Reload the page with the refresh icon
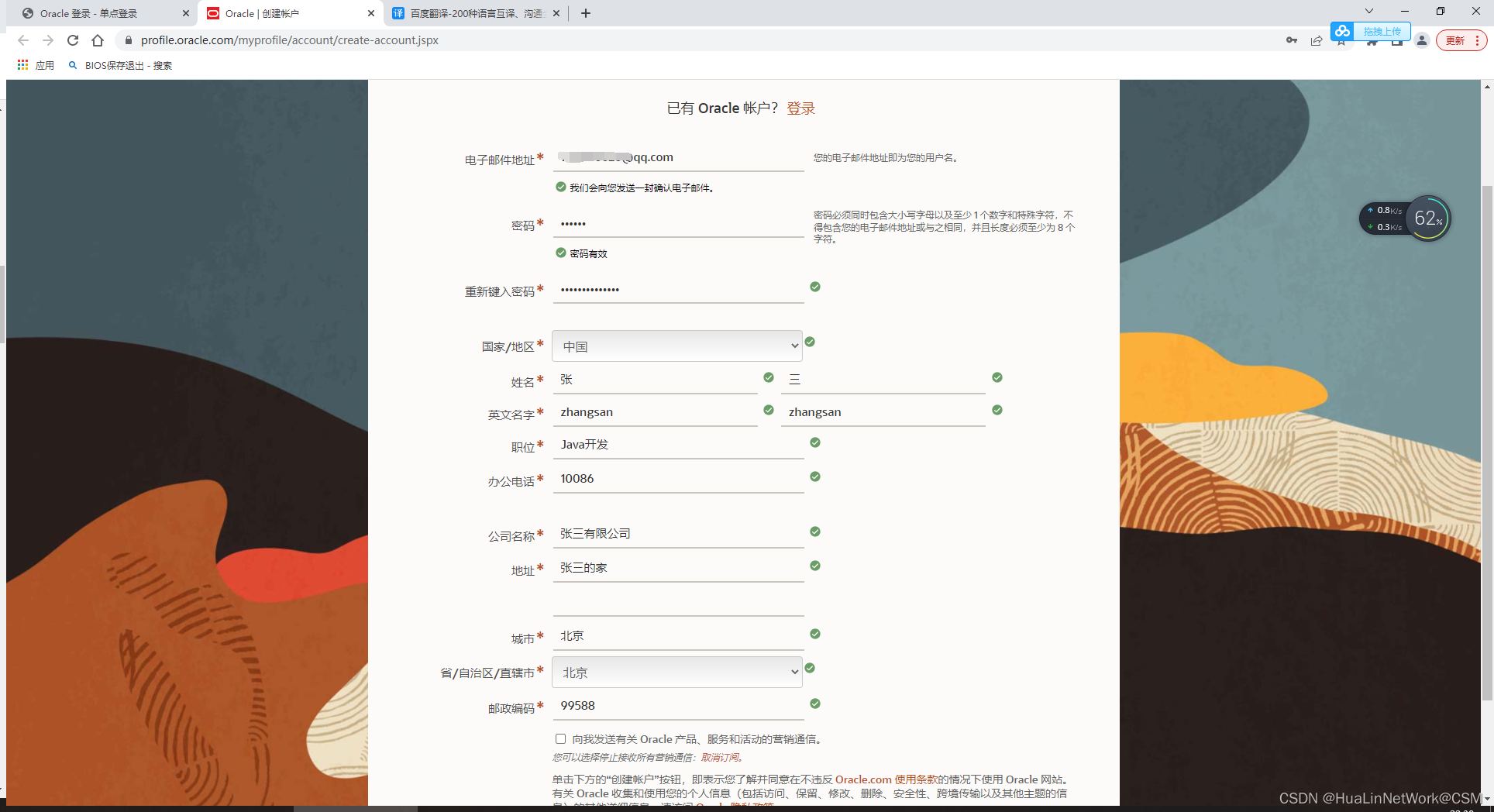Viewport: 1494px width, 812px height. click(72, 40)
